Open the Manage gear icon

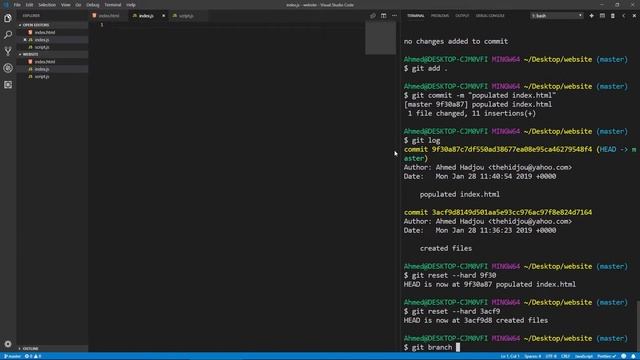coord(8,344)
